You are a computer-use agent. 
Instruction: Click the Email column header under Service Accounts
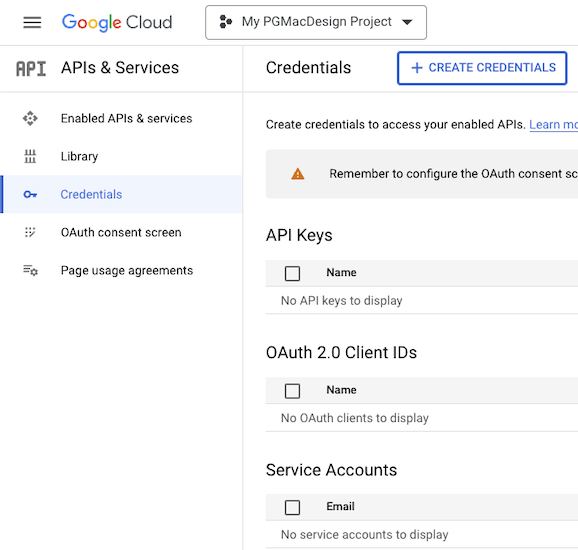pyautogui.click(x=340, y=506)
